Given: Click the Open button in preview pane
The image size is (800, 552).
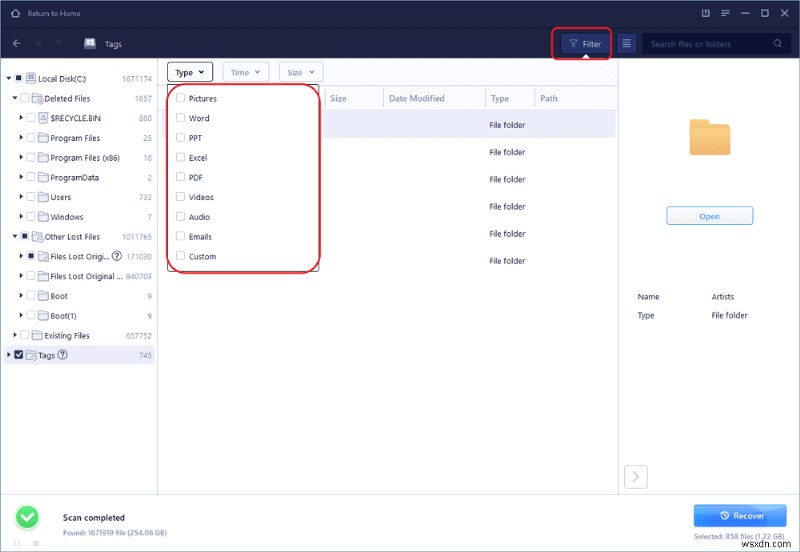Looking at the screenshot, I should 709,216.
